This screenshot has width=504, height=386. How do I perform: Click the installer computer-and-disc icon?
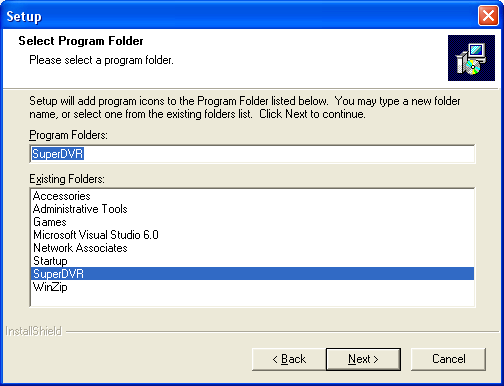[471, 58]
